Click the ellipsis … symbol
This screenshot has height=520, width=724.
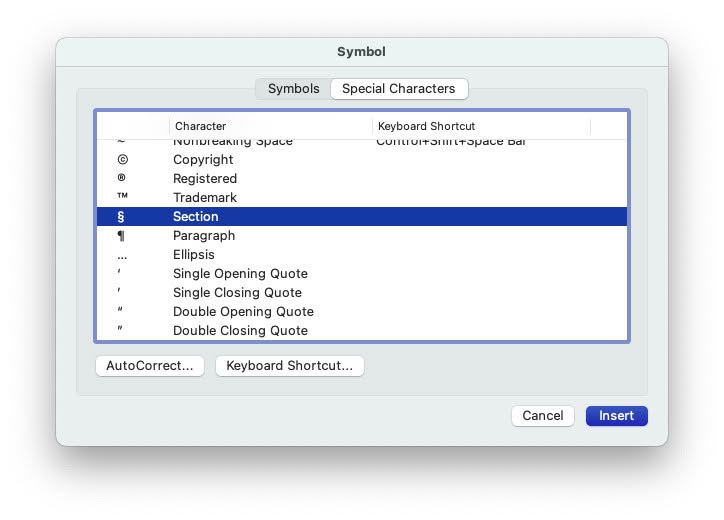coord(122,258)
